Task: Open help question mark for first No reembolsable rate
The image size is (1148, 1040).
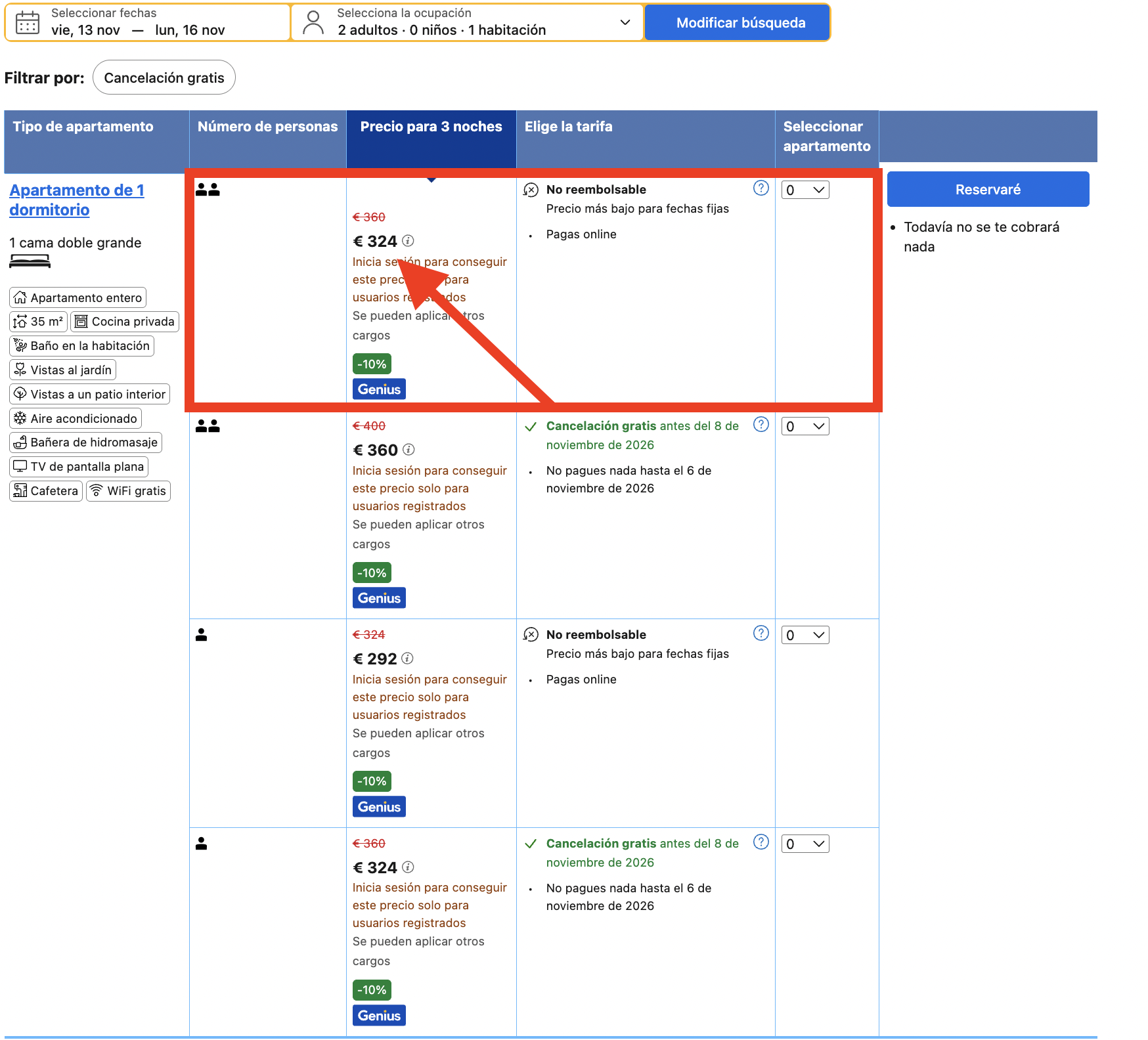Action: [x=761, y=188]
